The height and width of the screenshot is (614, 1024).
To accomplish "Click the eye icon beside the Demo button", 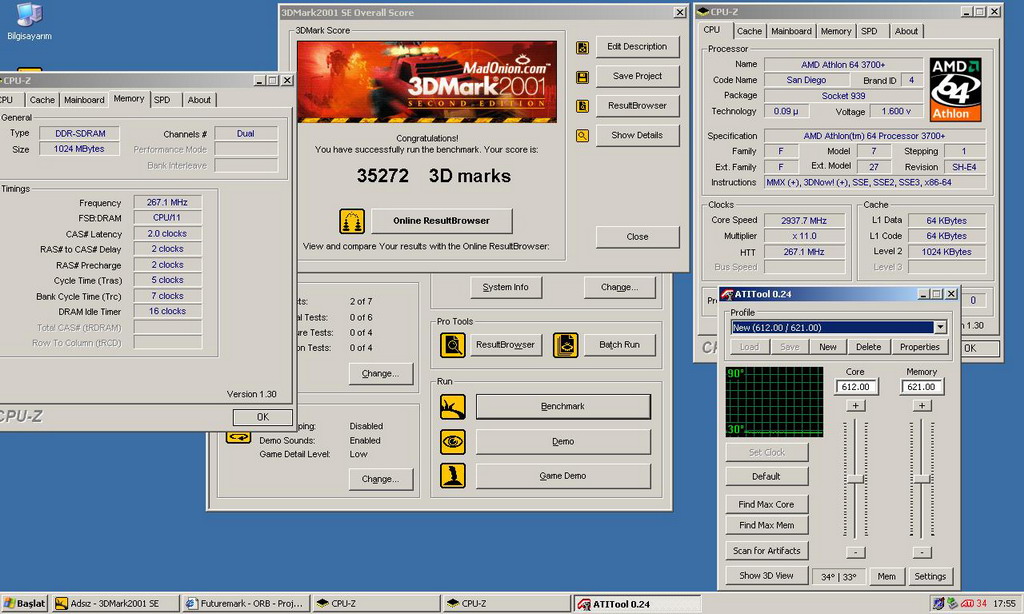I will tap(453, 442).
